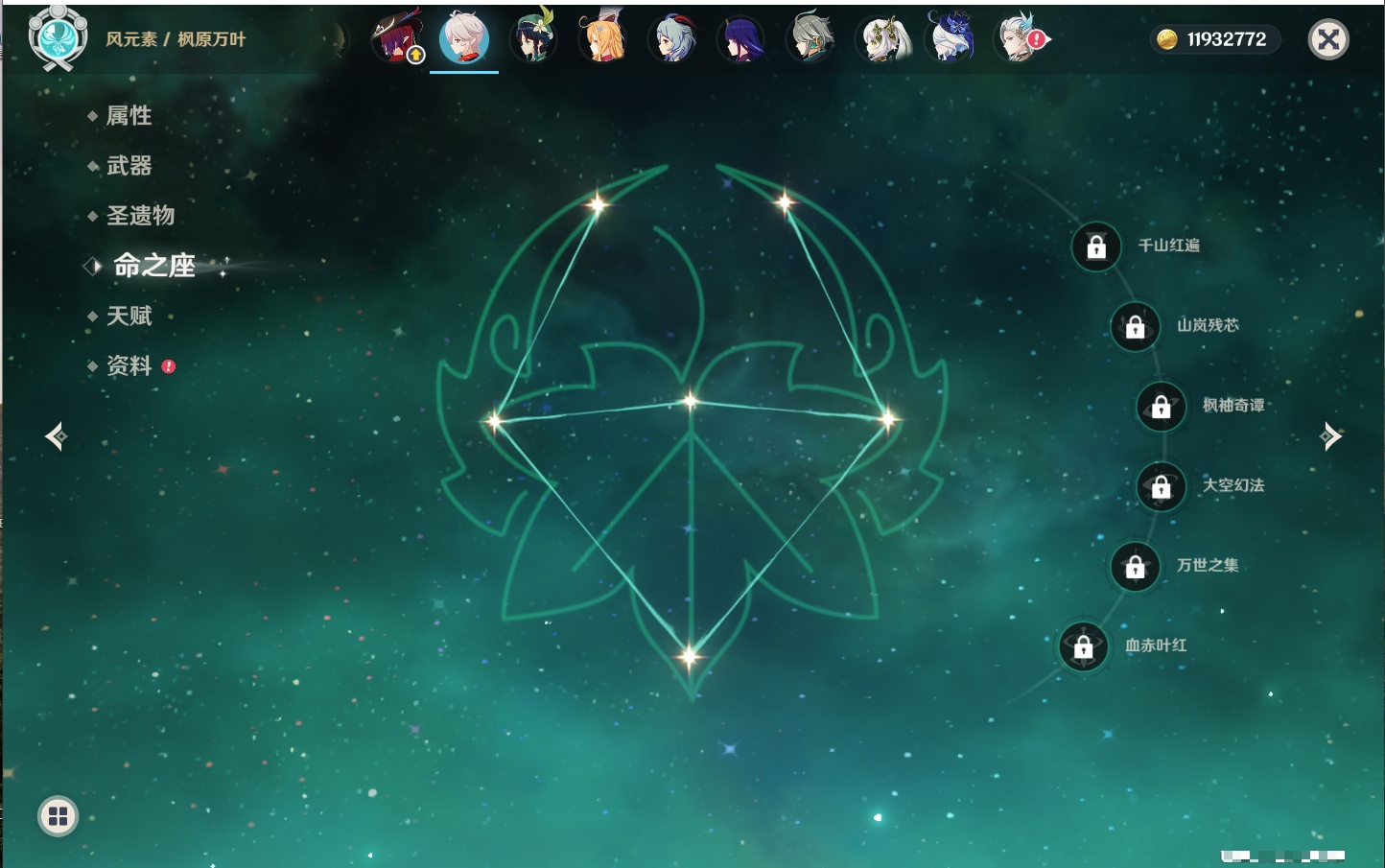Click the 山岚残芯 constellation label
This screenshot has width=1385, height=868.
pos(1208,325)
